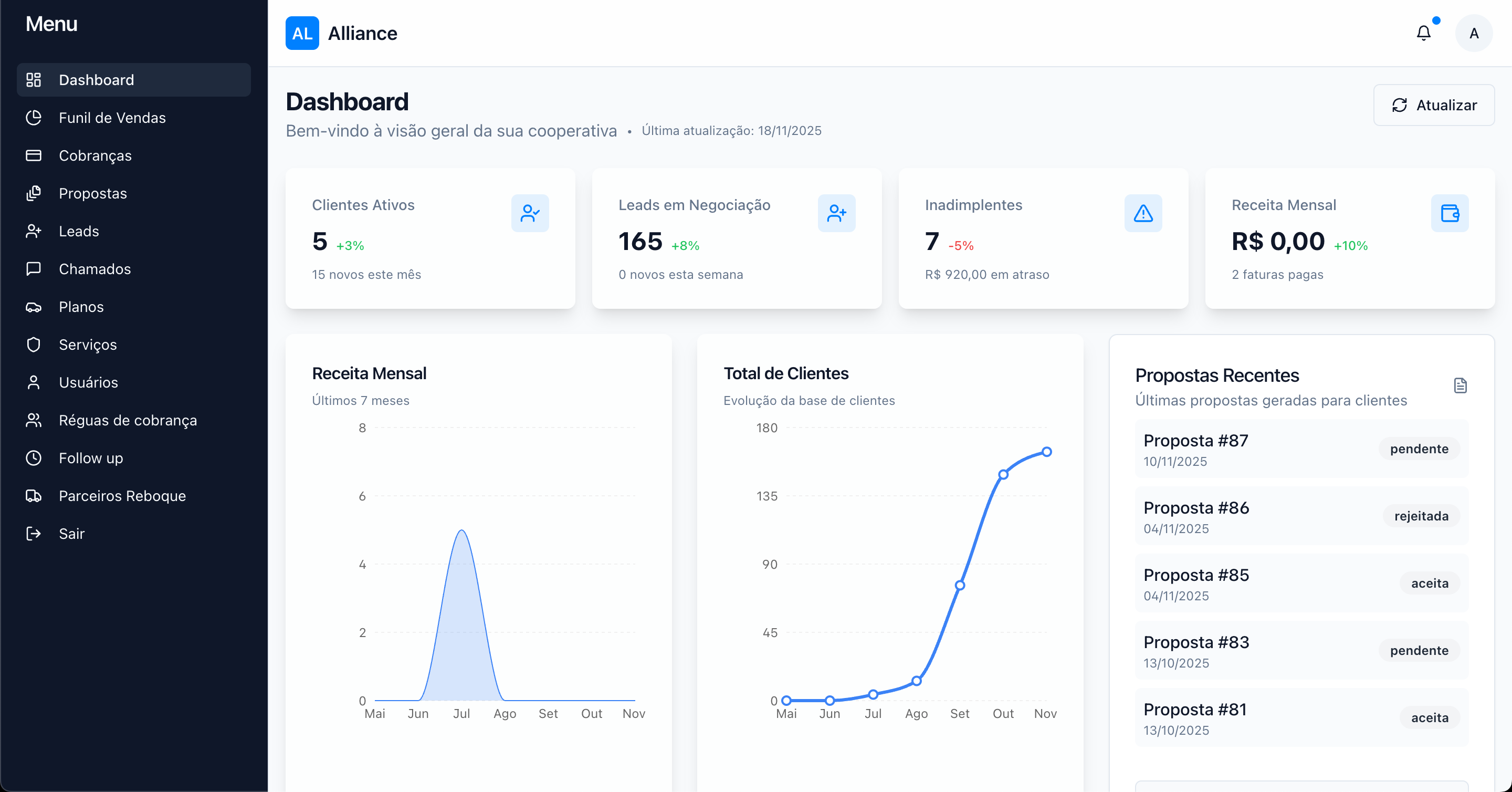Image resolution: width=1512 pixels, height=792 pixels.
Task: Select Usuários in the sidebar menu
Action: point(89,382)
